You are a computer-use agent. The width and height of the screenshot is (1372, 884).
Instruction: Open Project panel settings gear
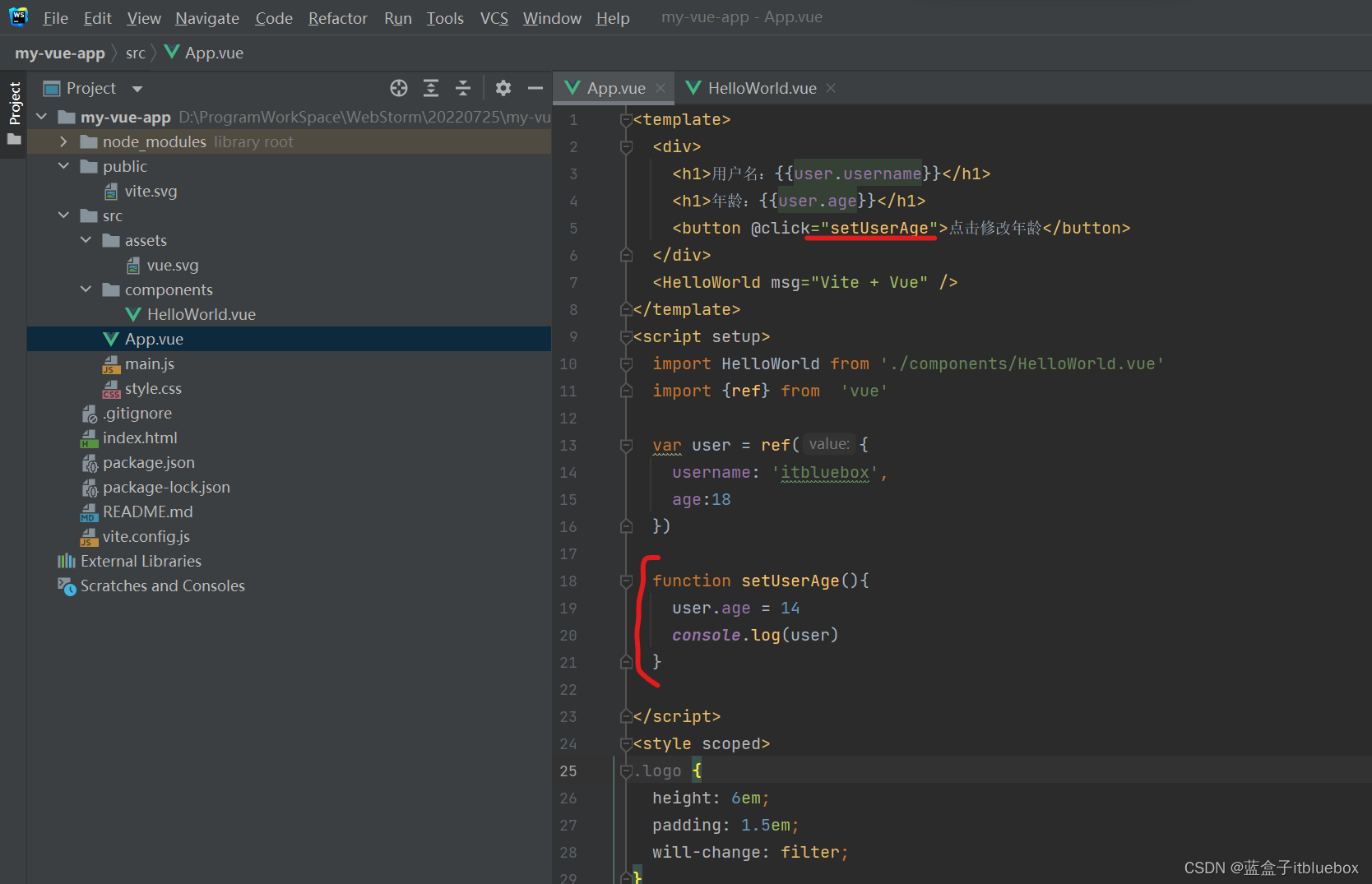point(503,88)
